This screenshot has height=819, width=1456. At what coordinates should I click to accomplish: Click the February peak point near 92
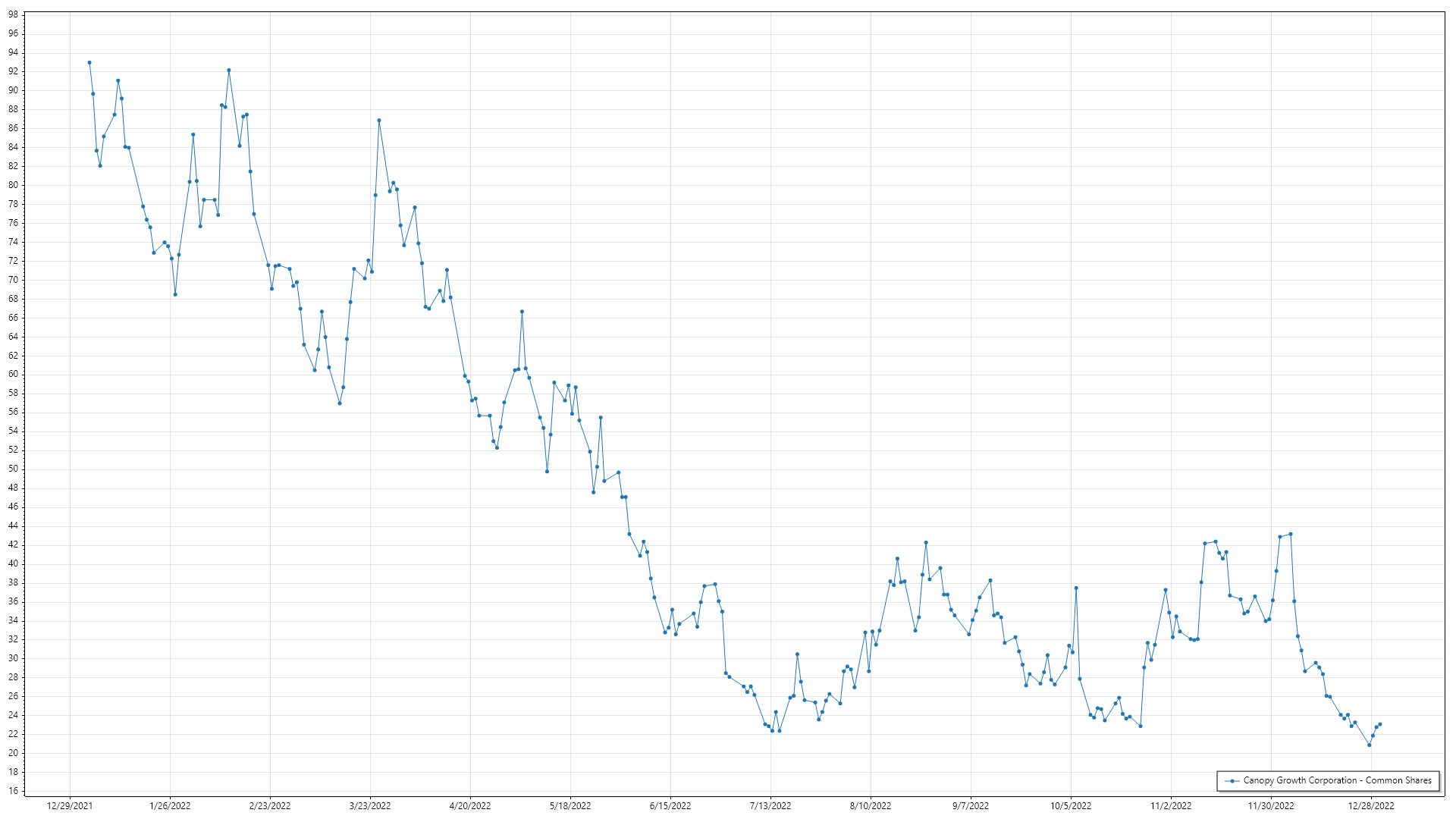point(229,71)
